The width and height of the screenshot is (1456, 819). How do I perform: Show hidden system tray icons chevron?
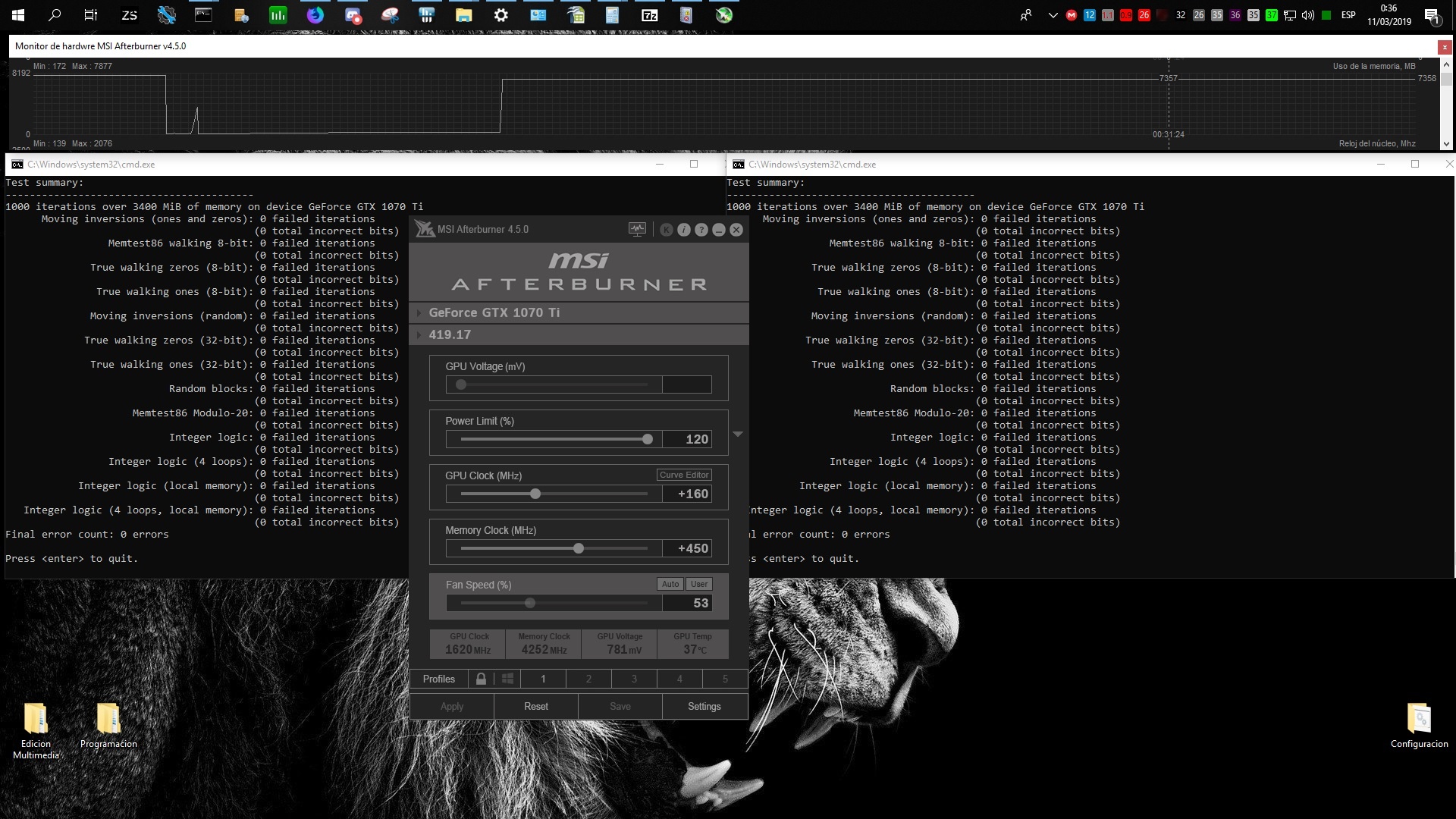pos(1053,14)
